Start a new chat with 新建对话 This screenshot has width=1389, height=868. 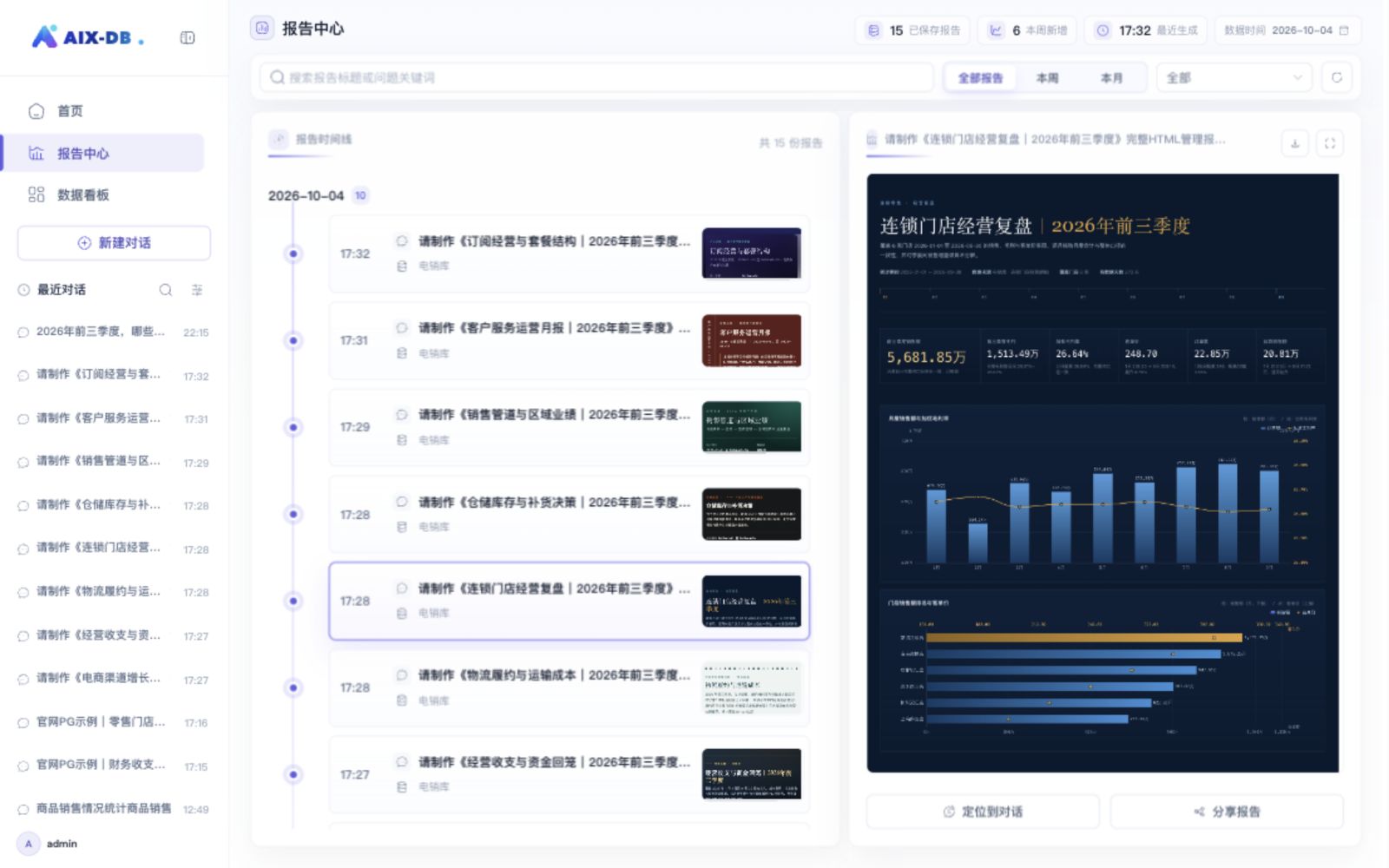(114, 243)
